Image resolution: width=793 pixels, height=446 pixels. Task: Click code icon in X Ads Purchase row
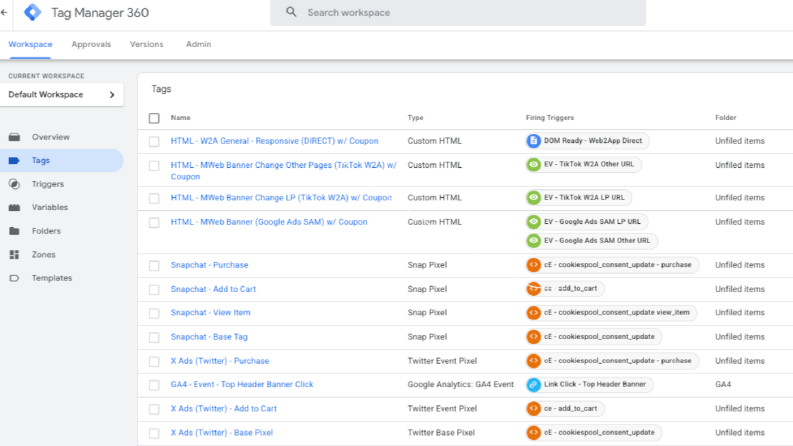click(534, 361)
